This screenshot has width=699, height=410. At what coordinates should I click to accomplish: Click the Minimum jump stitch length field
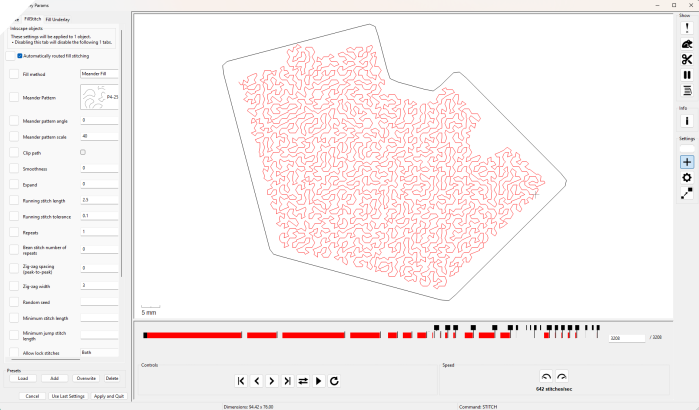click(99, 335)
